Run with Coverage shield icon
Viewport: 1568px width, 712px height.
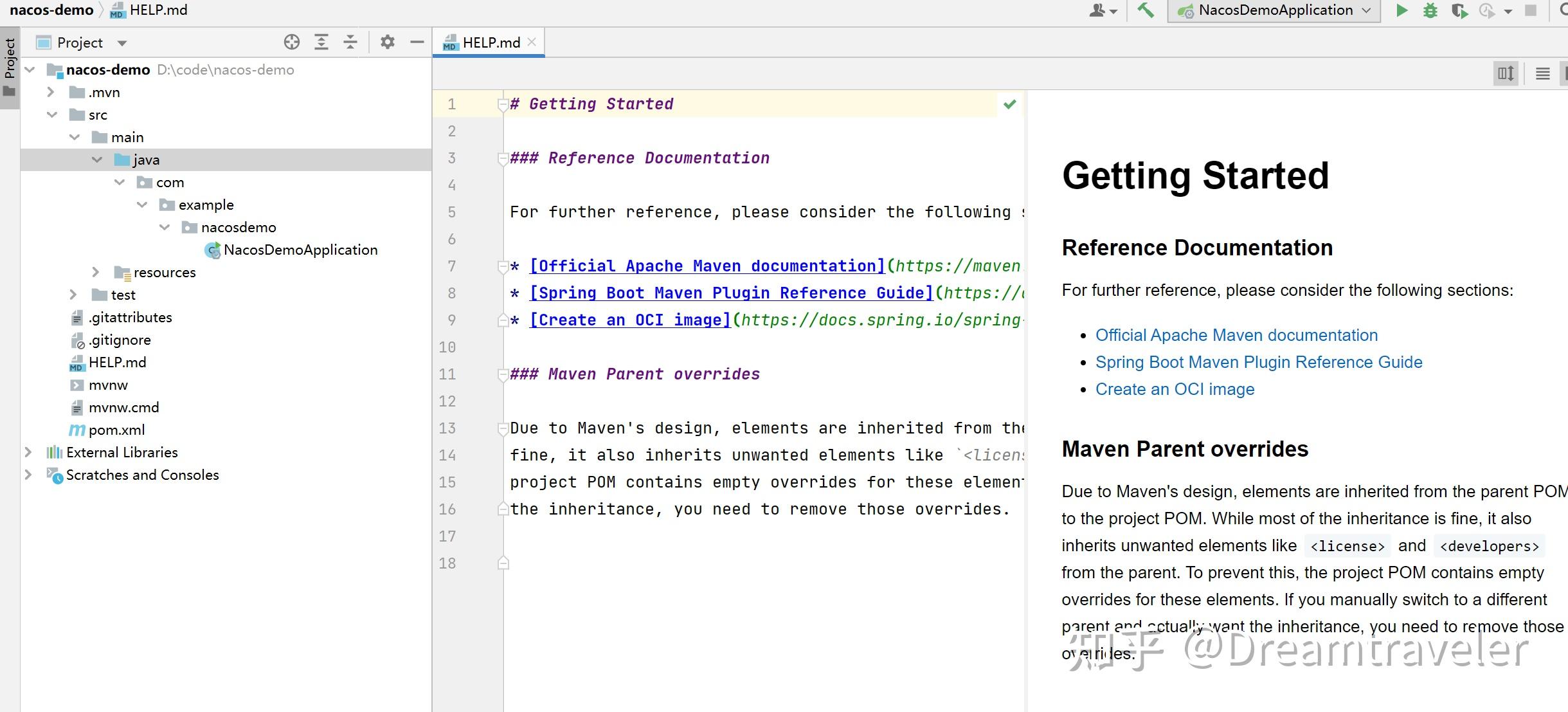click(x=1459, y=11)
